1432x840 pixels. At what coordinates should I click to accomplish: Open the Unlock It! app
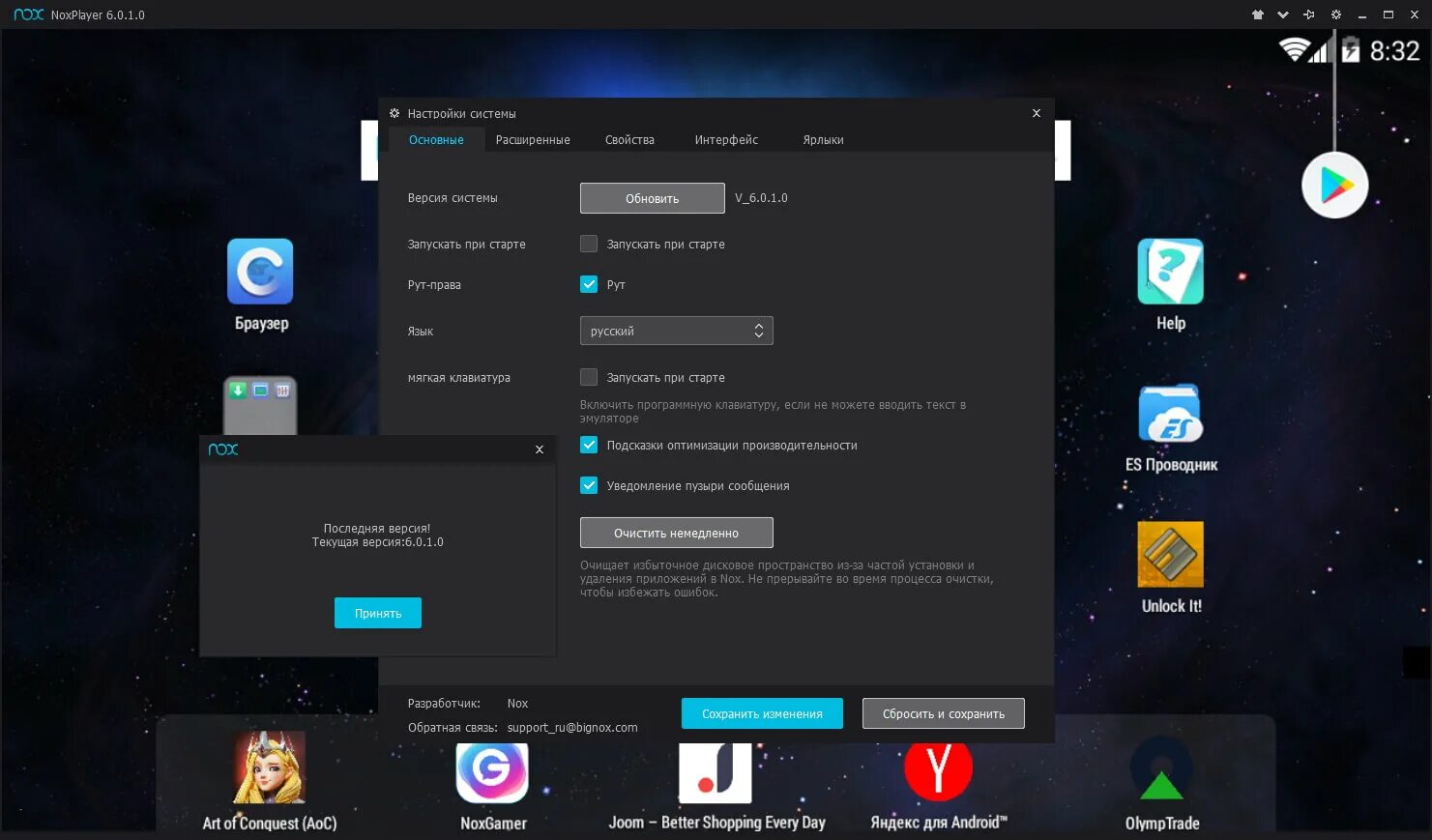[1171, 555]
